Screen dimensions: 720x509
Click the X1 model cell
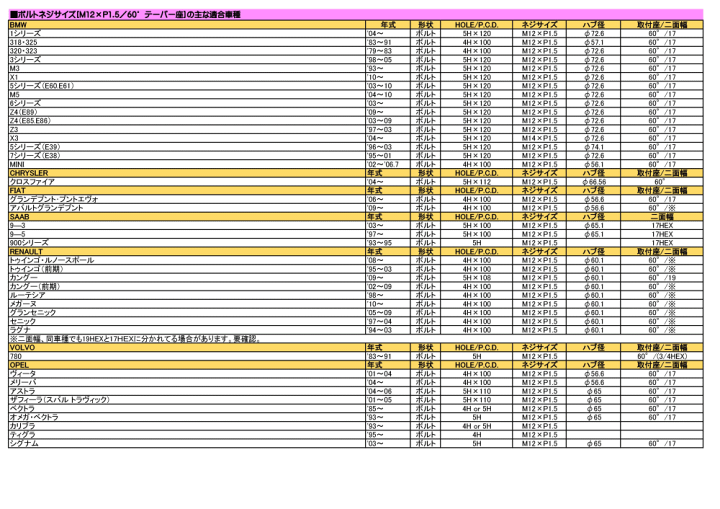pos(187,77)
